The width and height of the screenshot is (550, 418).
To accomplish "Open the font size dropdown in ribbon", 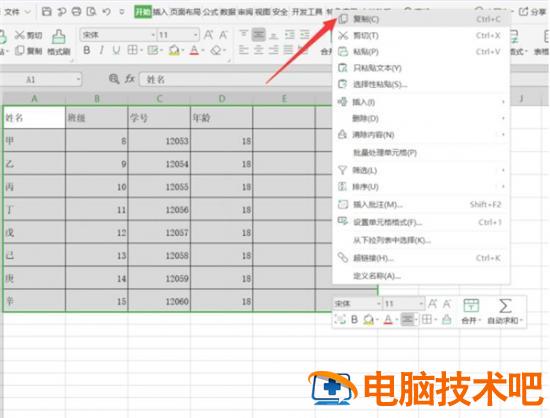I will pyautogui.click(x=196, y=35).
